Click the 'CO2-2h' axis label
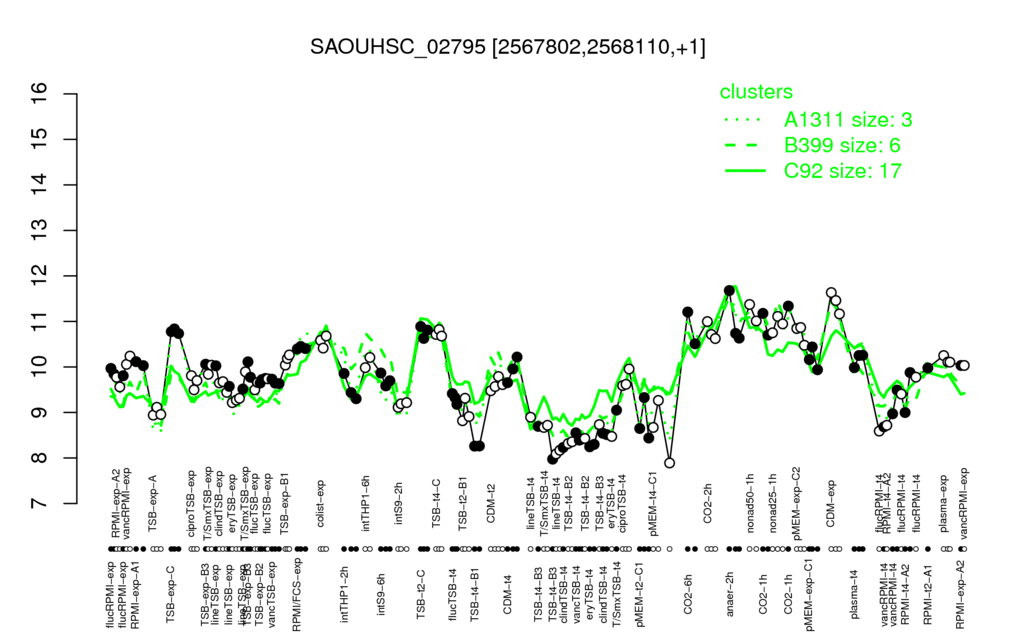 (708, 505)
